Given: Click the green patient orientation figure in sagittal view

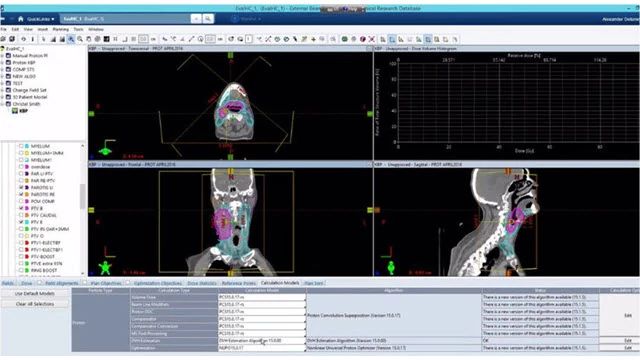Looking at the screenshot, I should point(391,267).
